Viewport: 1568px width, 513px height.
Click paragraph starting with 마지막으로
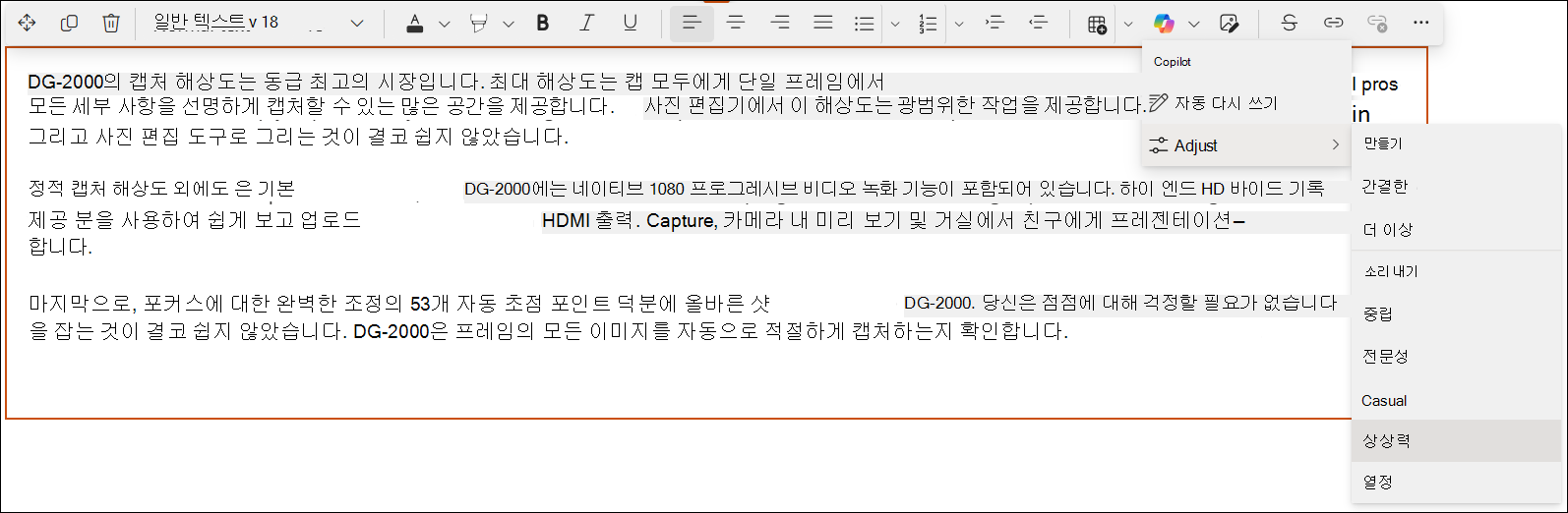[683, 317]
